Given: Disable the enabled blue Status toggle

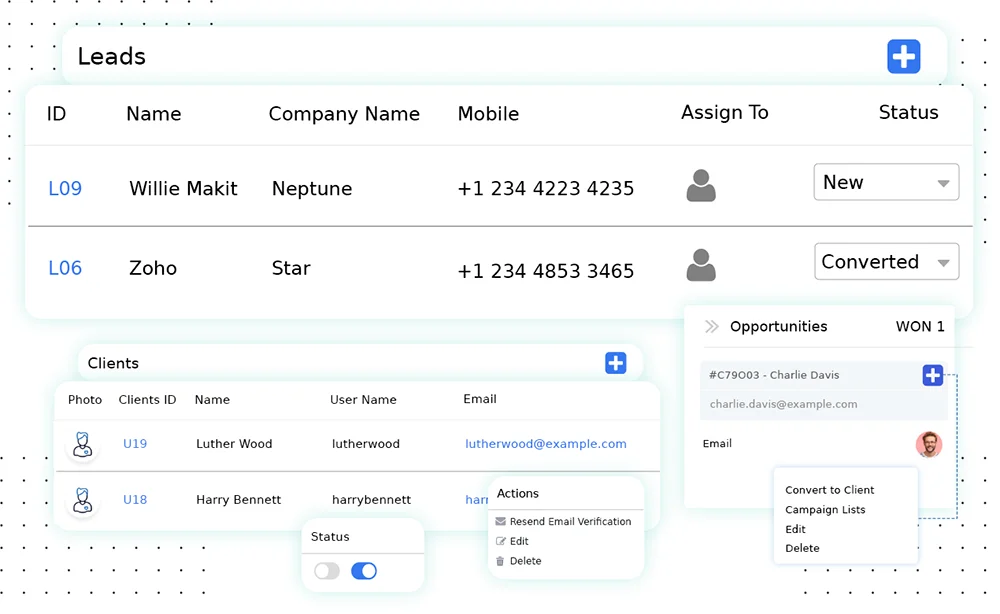Looking at the screenshot, I should coord(363,570).
